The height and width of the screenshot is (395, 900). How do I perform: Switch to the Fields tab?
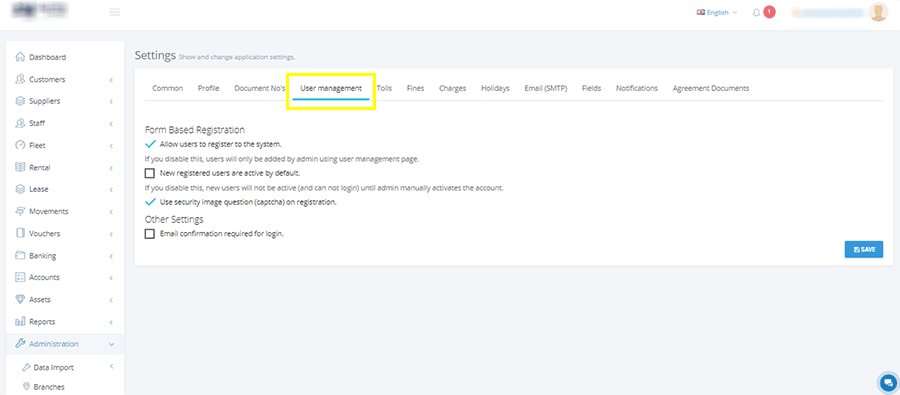592,88
